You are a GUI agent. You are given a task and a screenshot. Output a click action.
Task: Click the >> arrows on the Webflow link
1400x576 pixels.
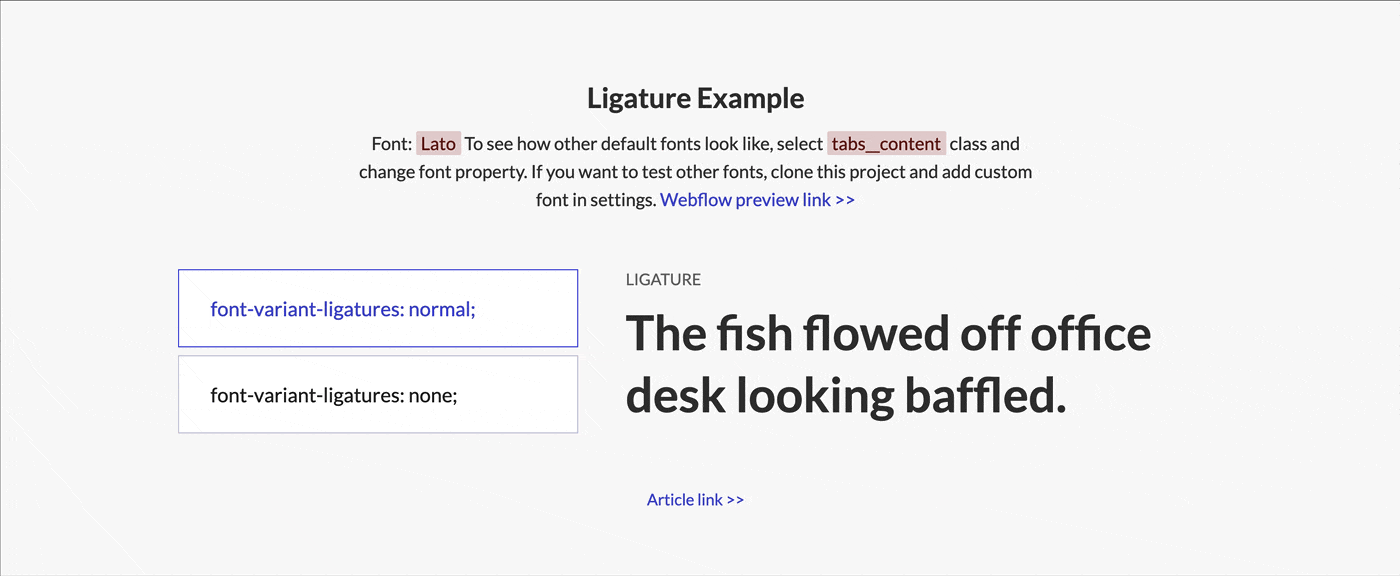[x=843, y=199]
